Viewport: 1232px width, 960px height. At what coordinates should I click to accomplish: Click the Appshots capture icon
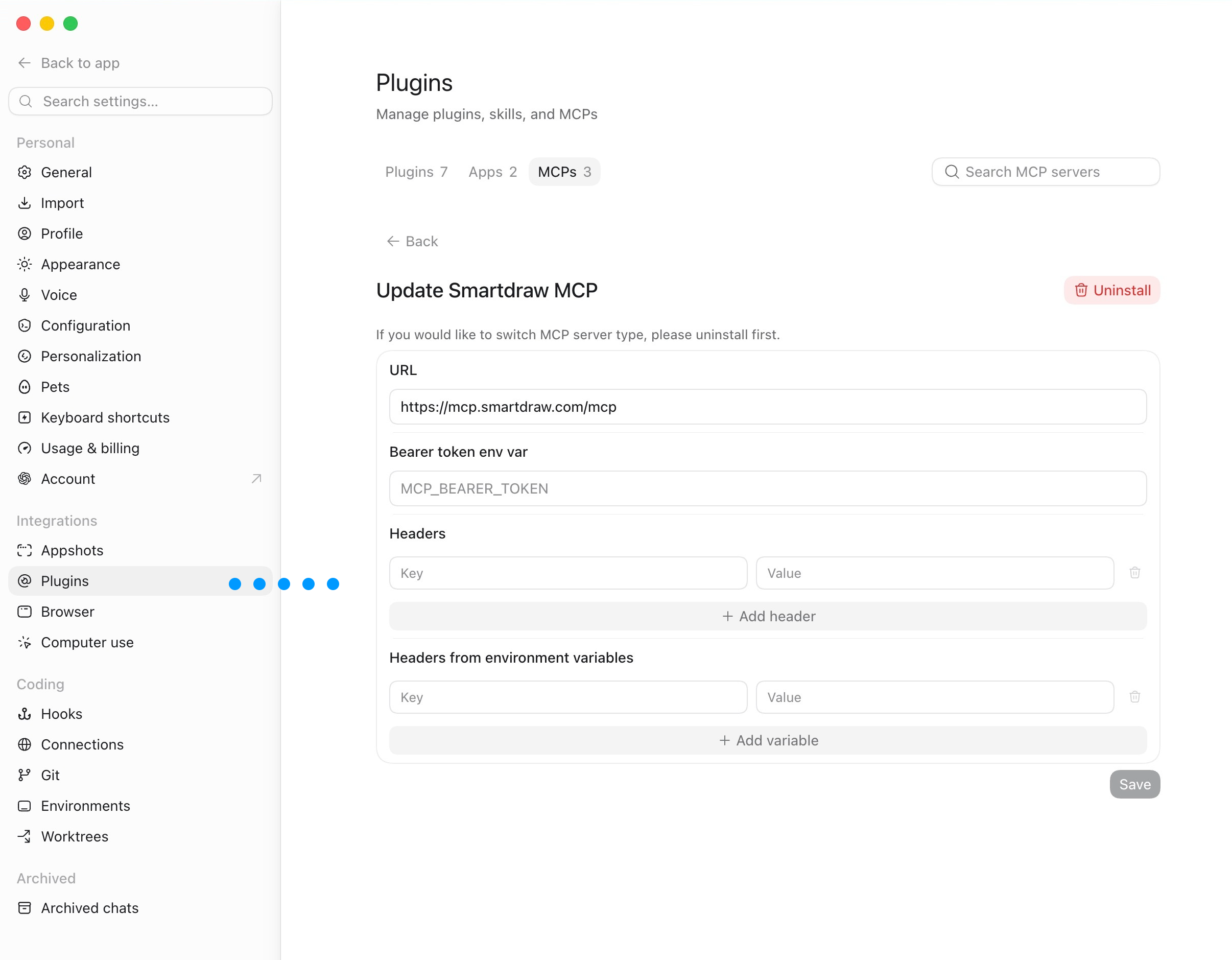pos(24,550)
